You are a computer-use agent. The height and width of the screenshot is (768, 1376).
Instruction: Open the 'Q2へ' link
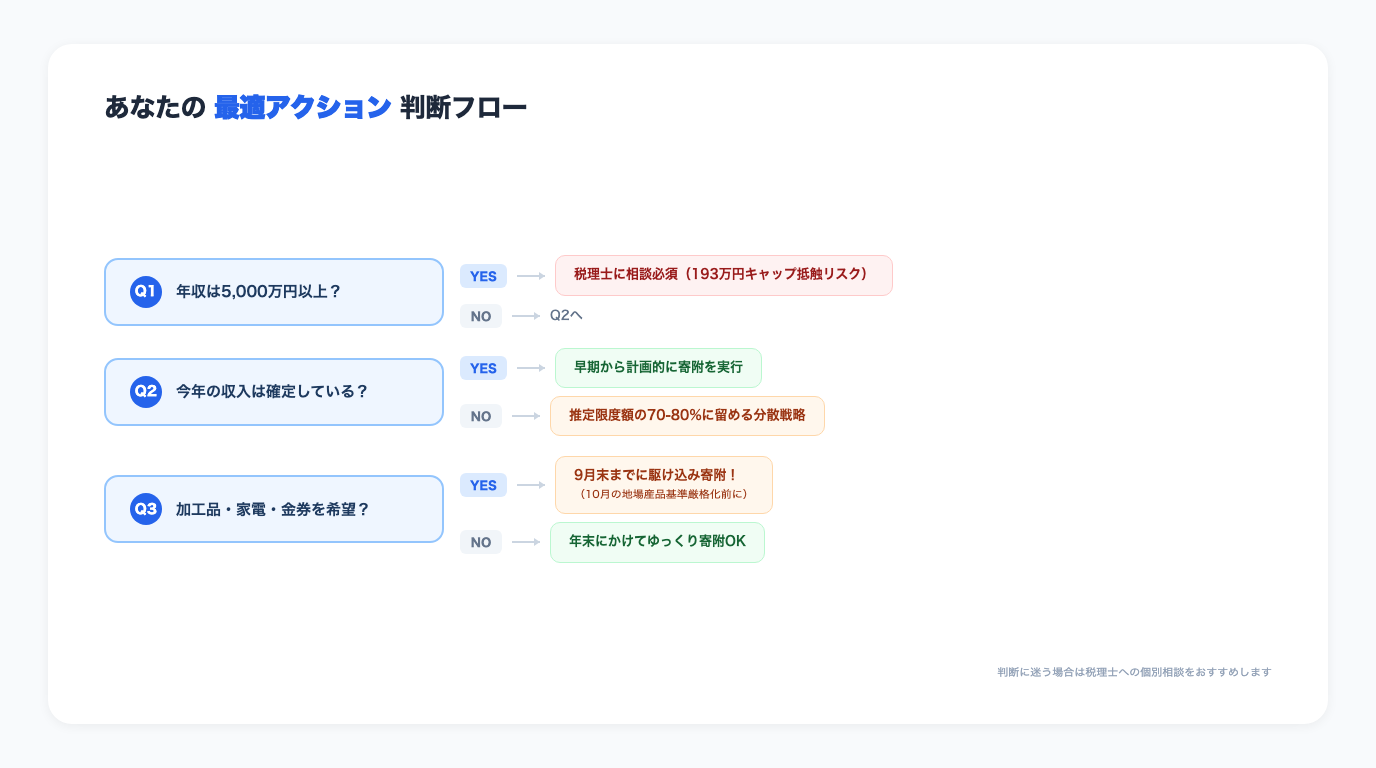click(x=565, y=315)
